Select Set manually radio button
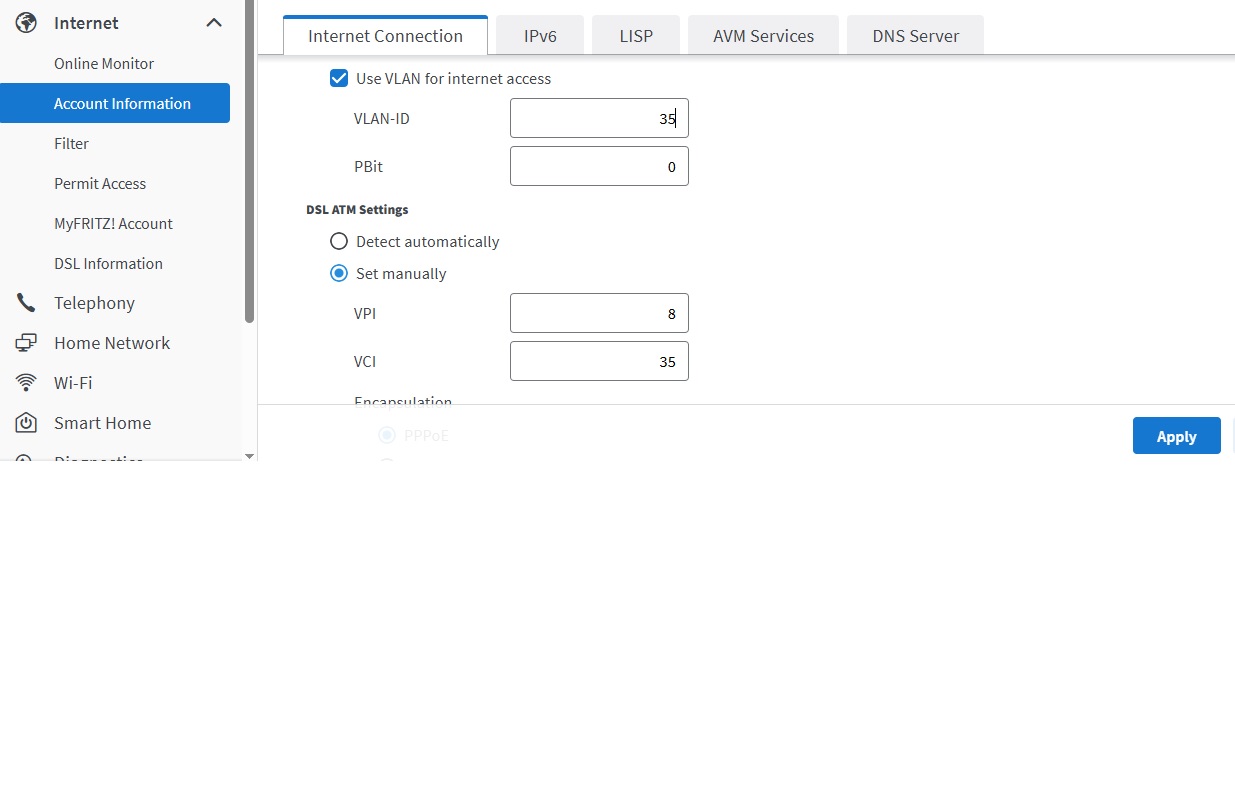1235x800 pixels. tap(339, 273)
